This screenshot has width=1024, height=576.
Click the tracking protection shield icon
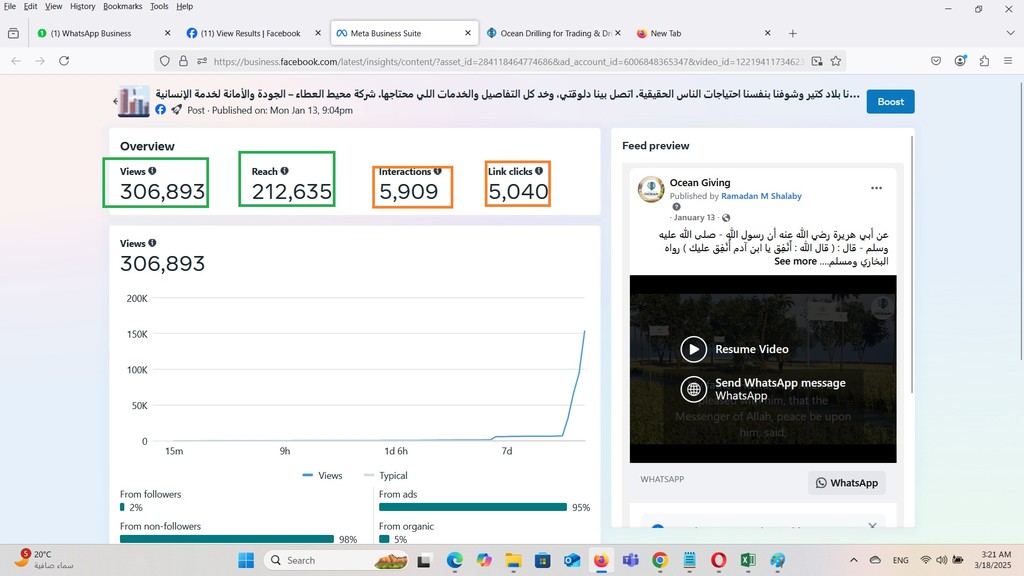165,61
